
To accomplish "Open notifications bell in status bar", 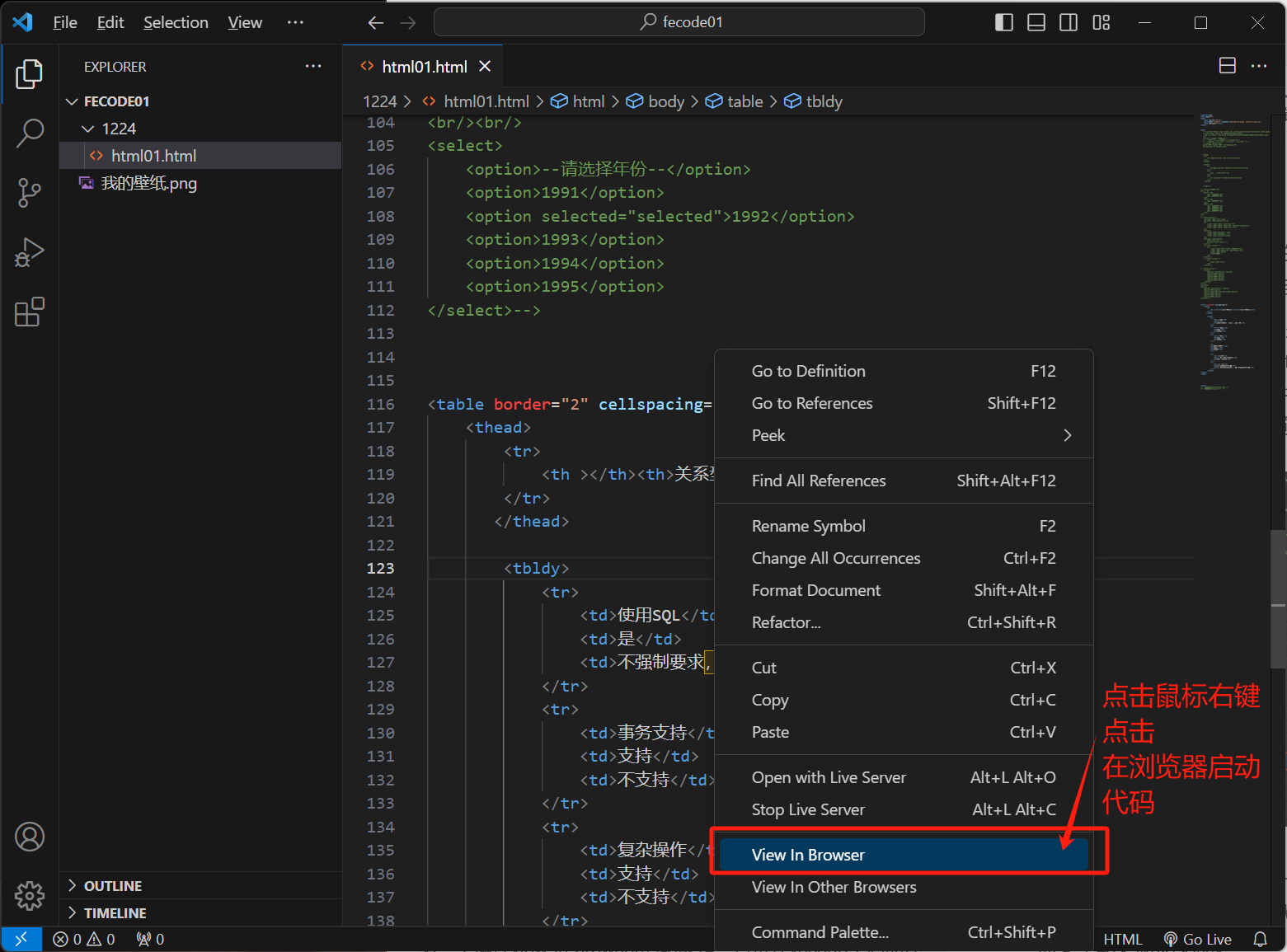I will (1260, 939).
